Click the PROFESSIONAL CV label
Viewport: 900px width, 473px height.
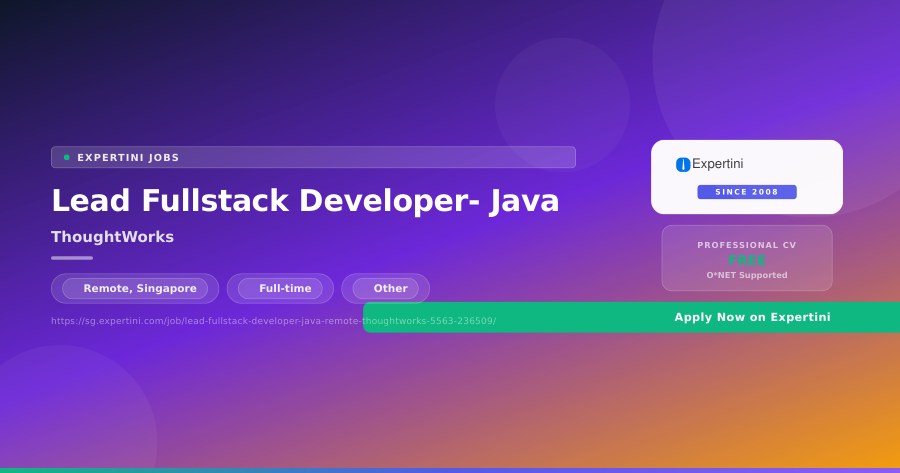[x=747, y=245]
